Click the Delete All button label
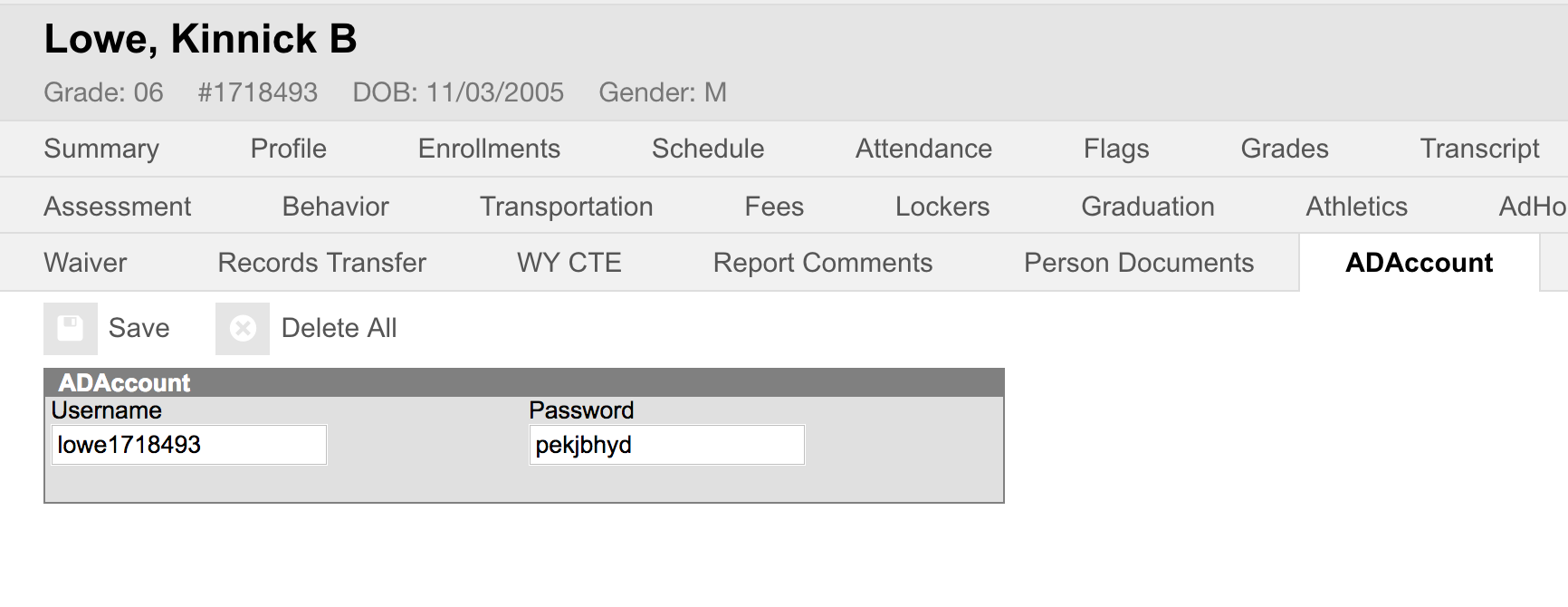The height and width of the screenshot is (607, 1568). click(x=339, y=328)
